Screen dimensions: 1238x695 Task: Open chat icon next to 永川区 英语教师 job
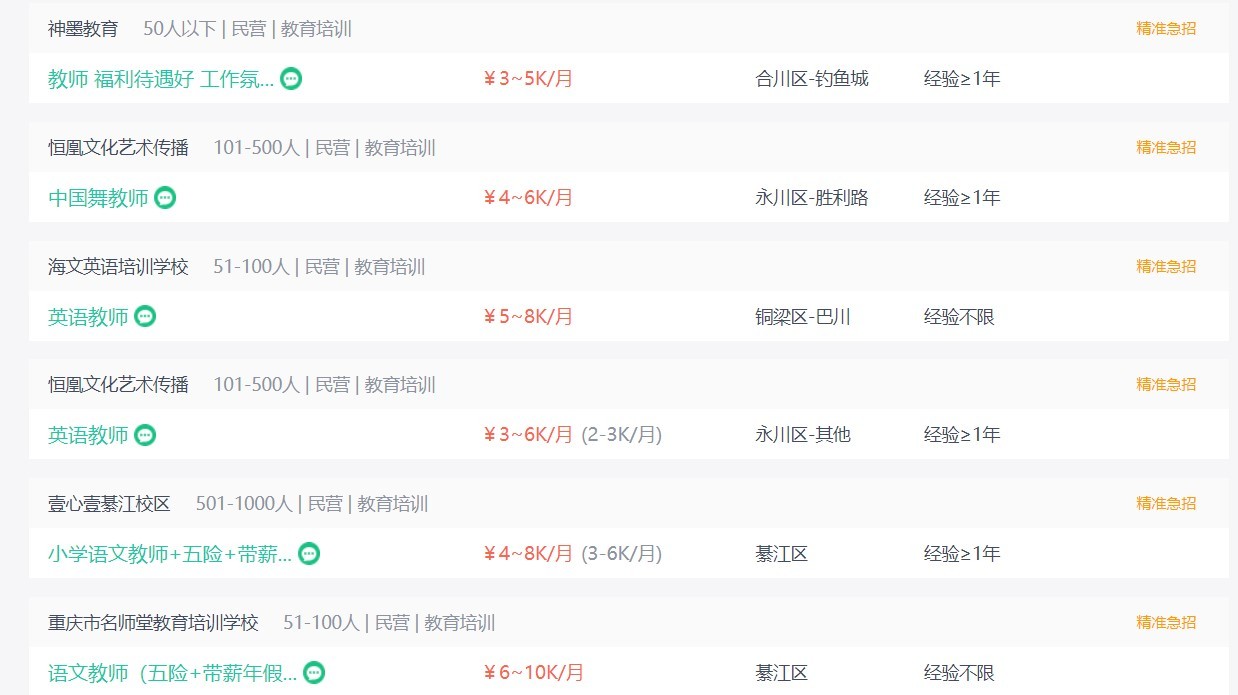[145, 435]
